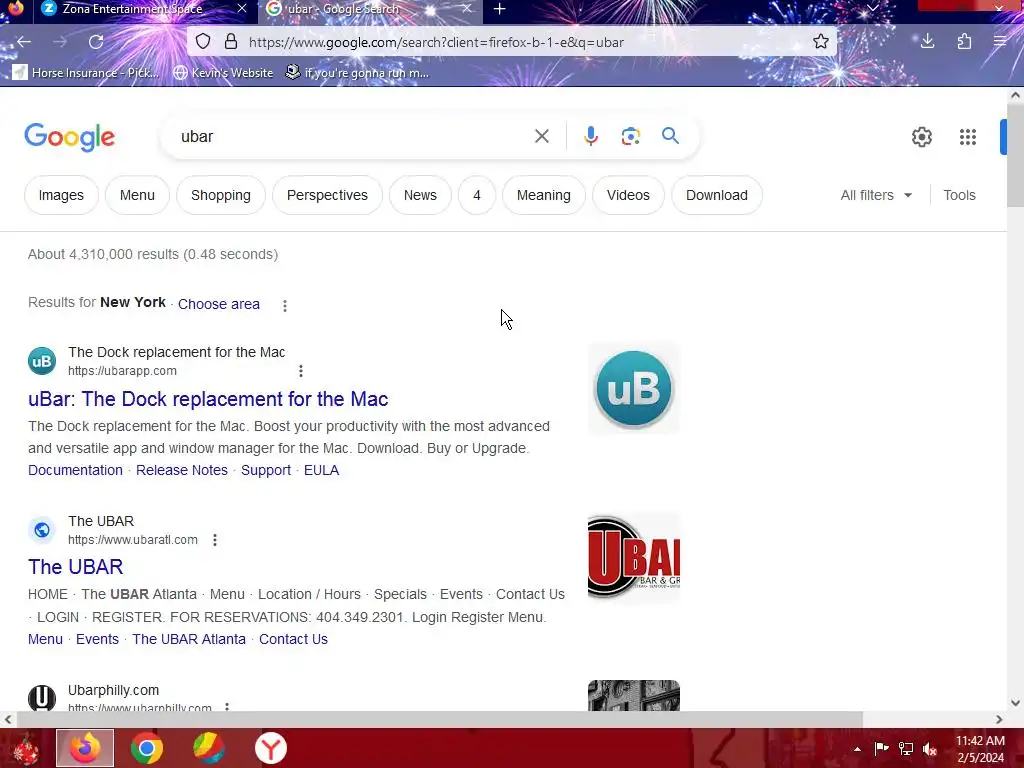Select the Perspectives filter chip
Screen dimensions: 1024x768
click(327, 195)
